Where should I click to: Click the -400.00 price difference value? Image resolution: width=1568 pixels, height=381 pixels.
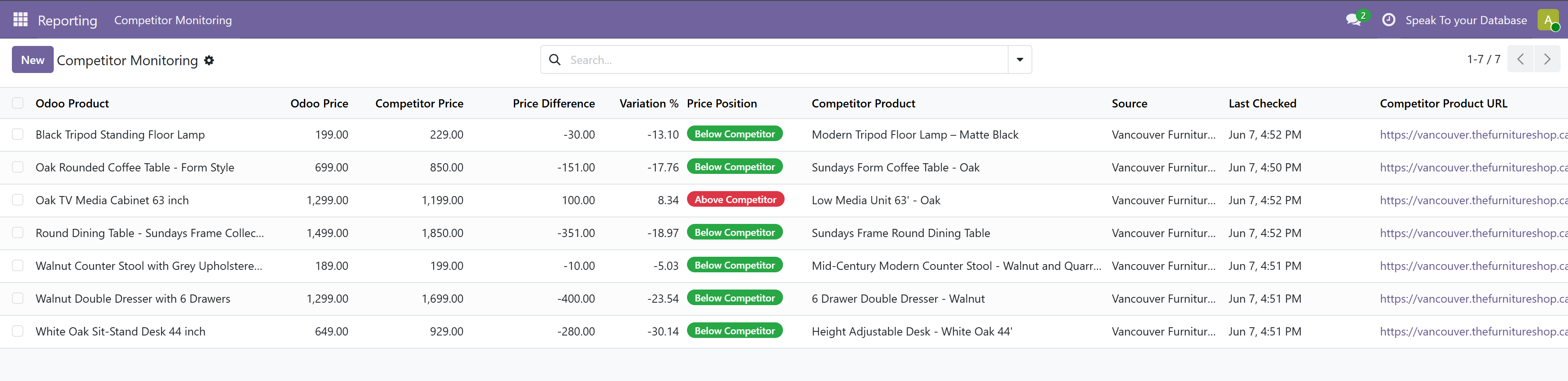coord(576,299)
